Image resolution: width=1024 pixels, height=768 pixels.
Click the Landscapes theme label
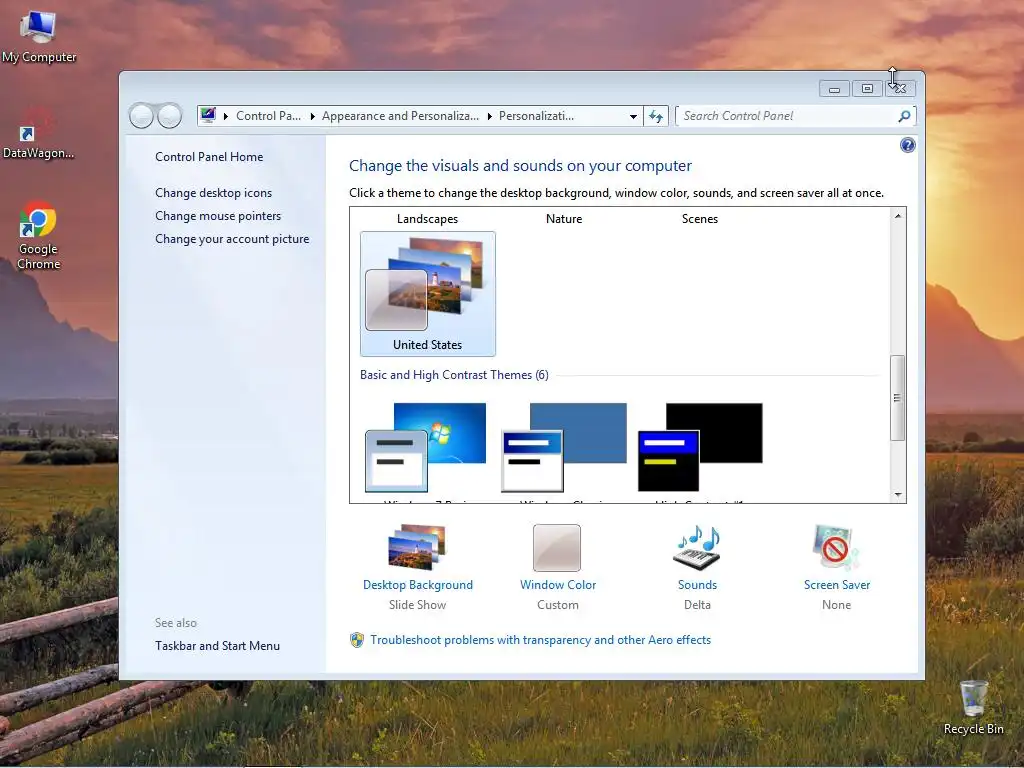pos(427,219)
